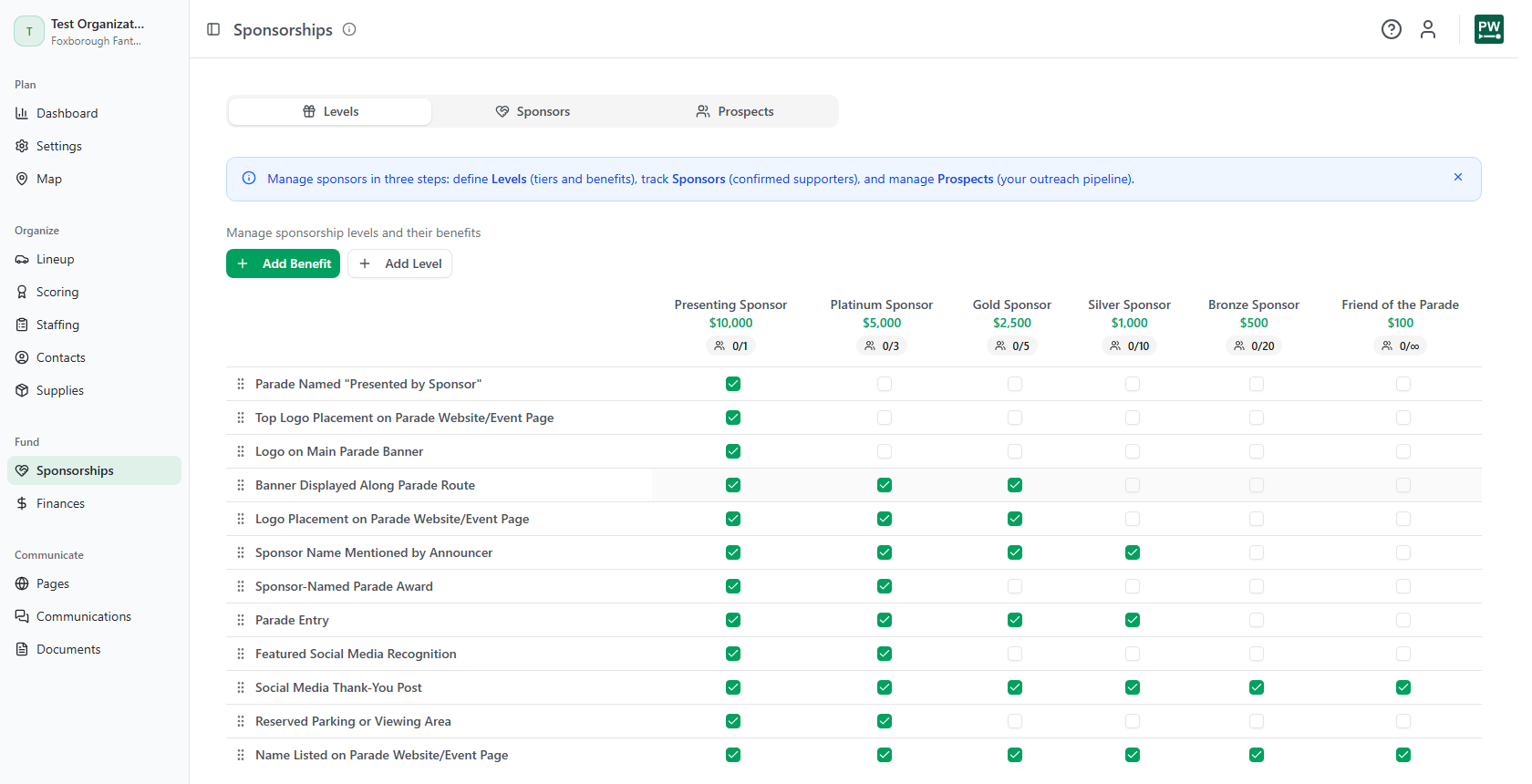Check Bronze Sponsor for Parade Entry
The height and width of the screenshot is (784, 1532).
[1257, 620]
